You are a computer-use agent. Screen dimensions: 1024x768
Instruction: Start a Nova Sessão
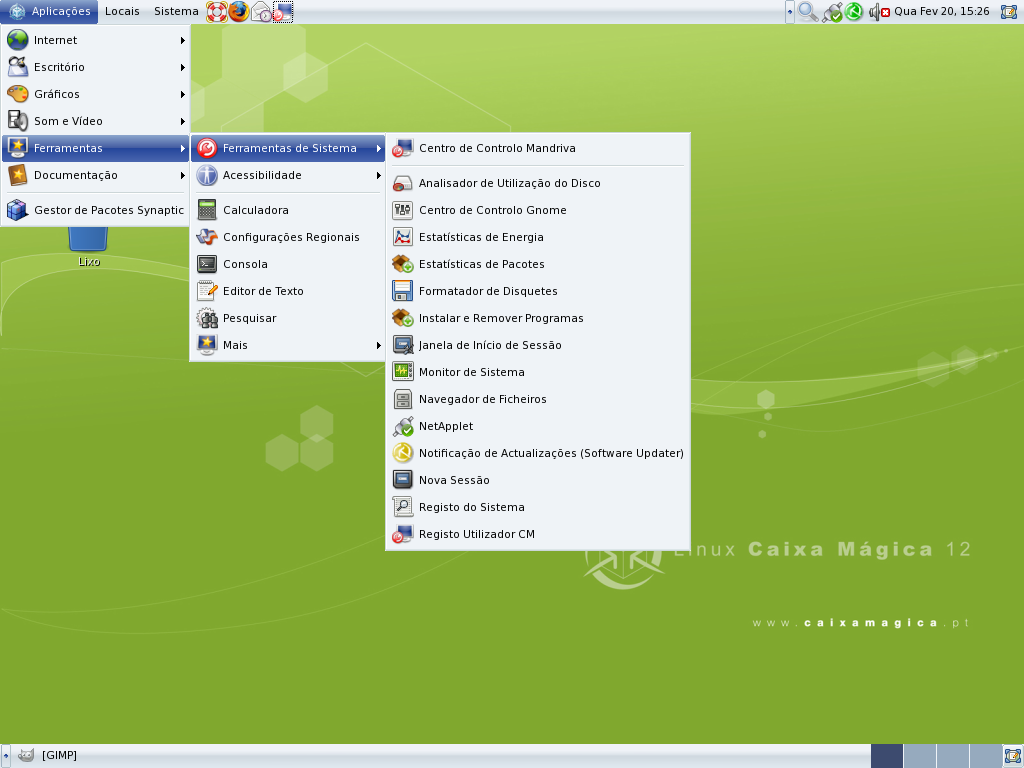(537, 480)
